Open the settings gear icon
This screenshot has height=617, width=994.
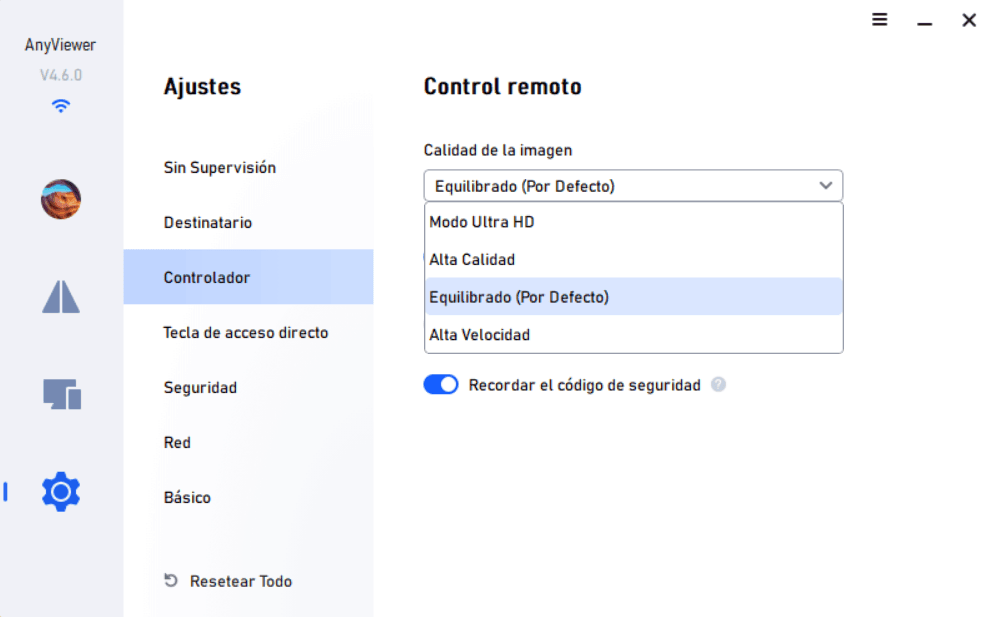point(61,491)
